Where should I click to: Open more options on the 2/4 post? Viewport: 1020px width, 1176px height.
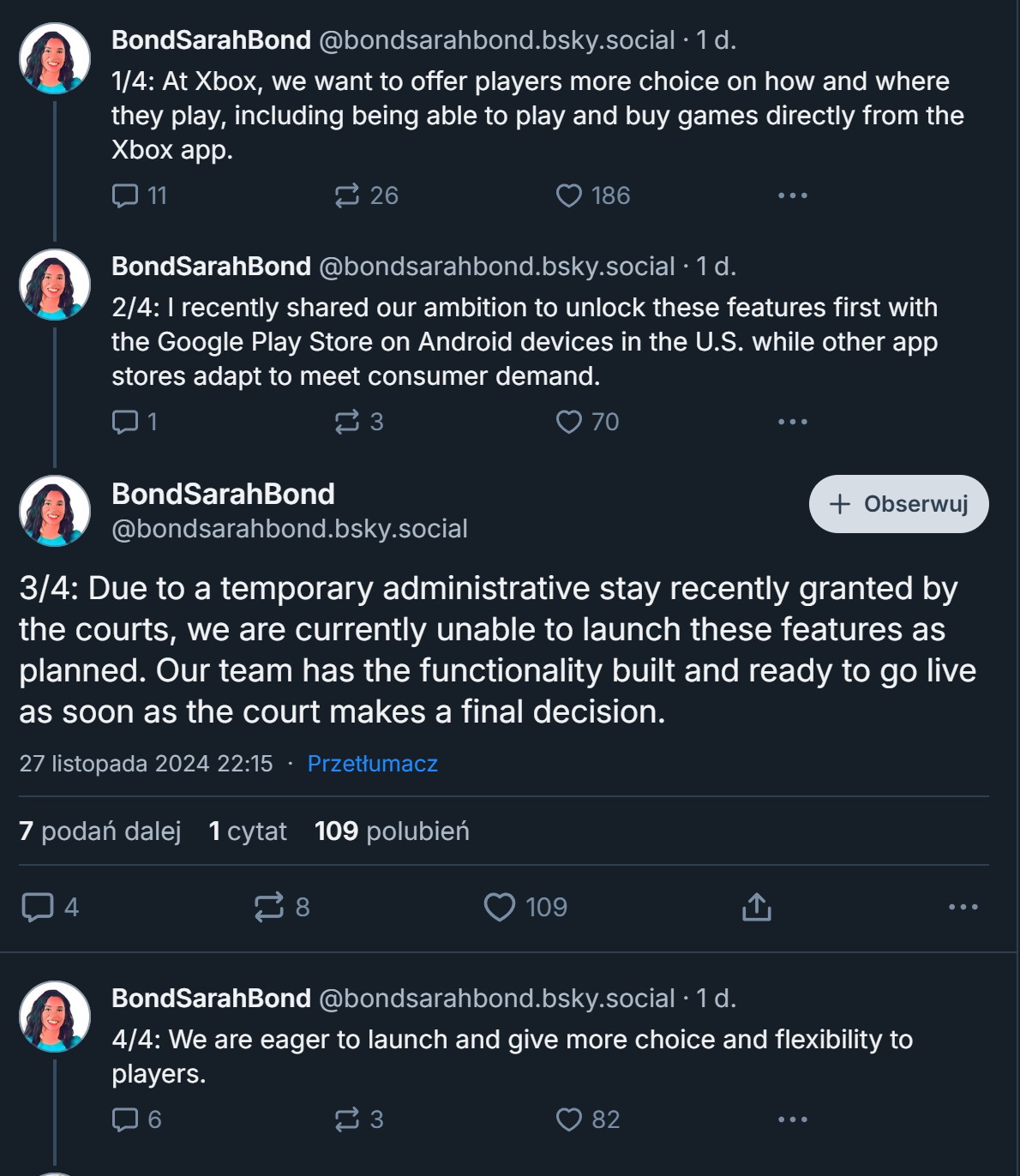point(793,422)
